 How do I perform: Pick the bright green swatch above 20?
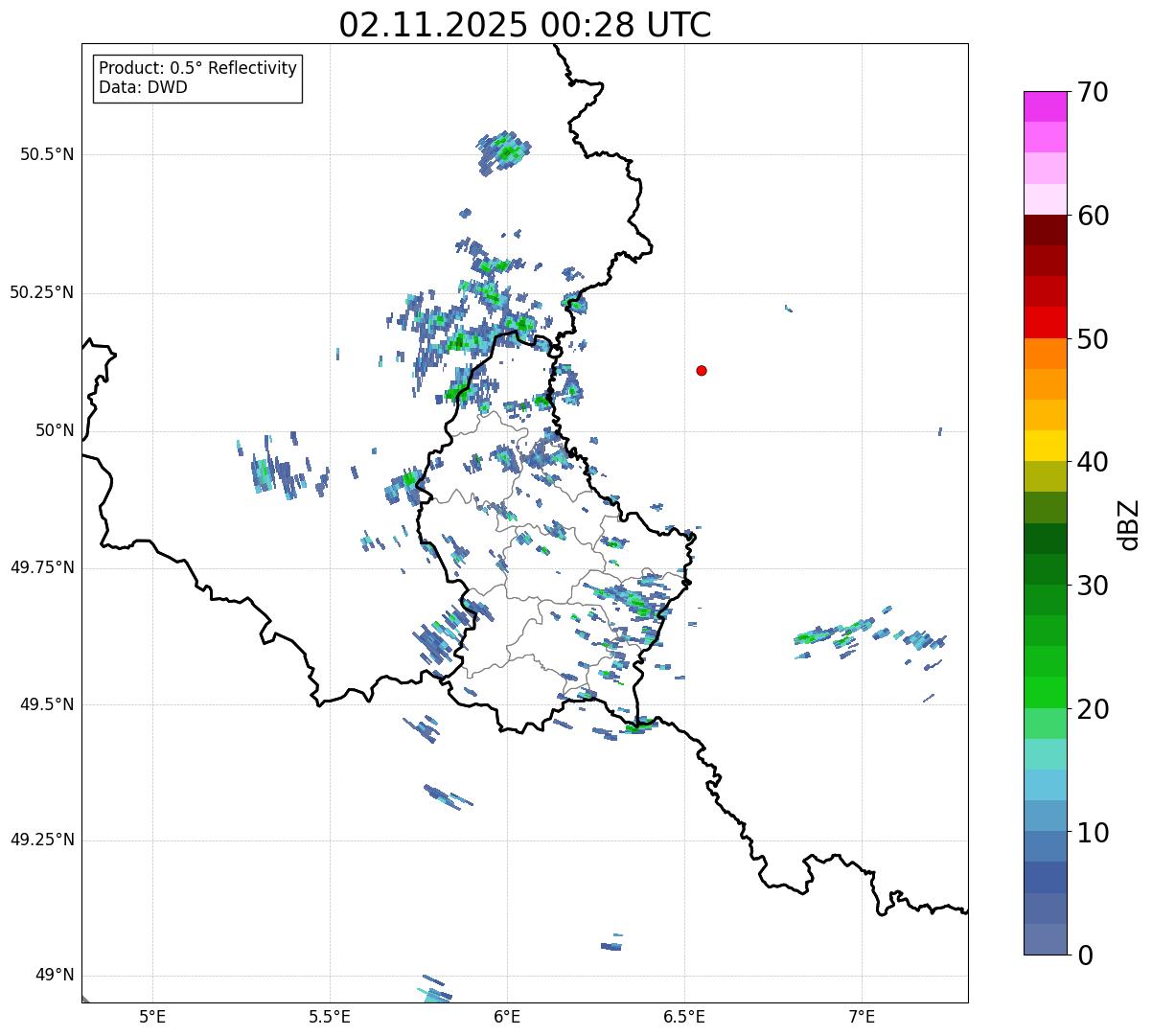coord(1045,693)
